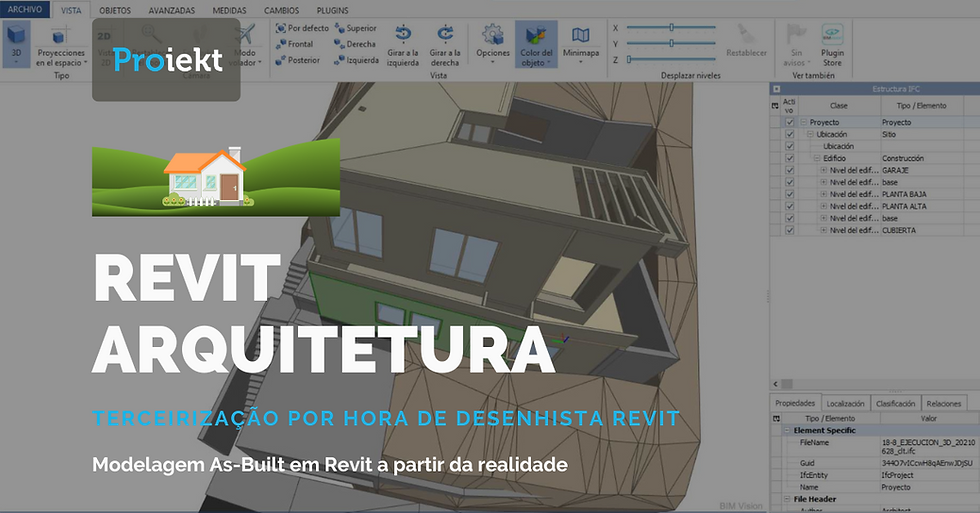Open the Sin avisos flag
Screen dimensions: 980x513
796,45
